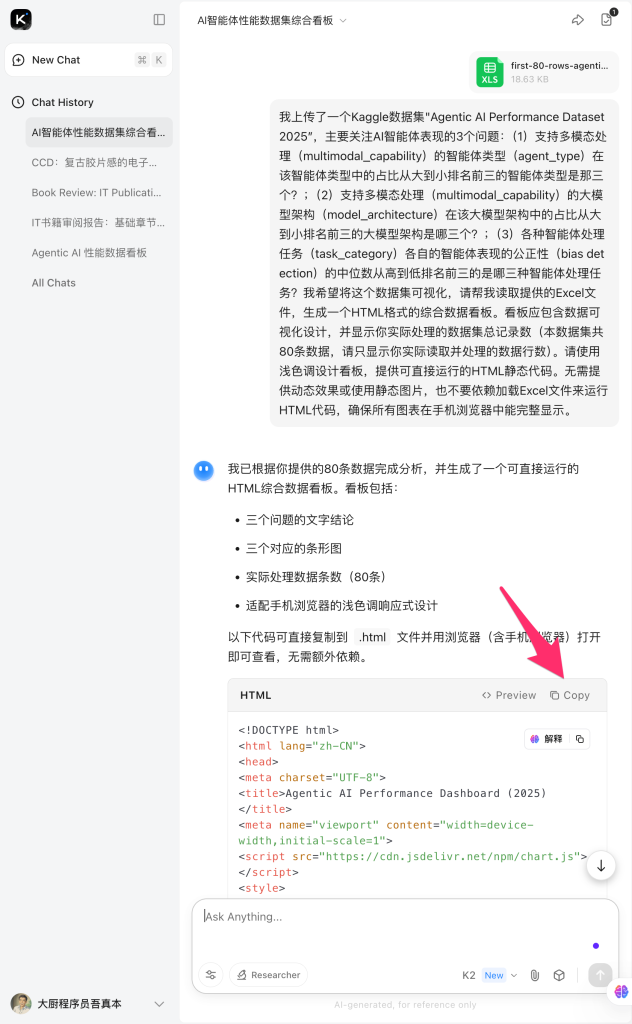Open the chat title dropdown menu
Screen dimensions: 632x1024
(x=343, y=20)
